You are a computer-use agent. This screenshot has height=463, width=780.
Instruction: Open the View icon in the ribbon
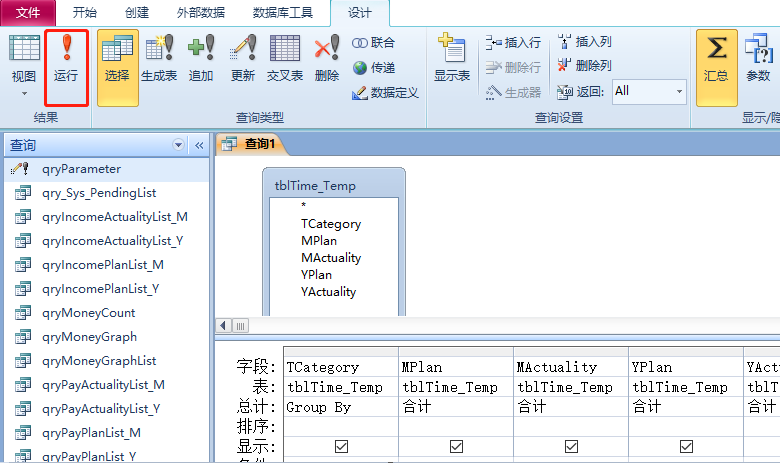pos(24,48)
